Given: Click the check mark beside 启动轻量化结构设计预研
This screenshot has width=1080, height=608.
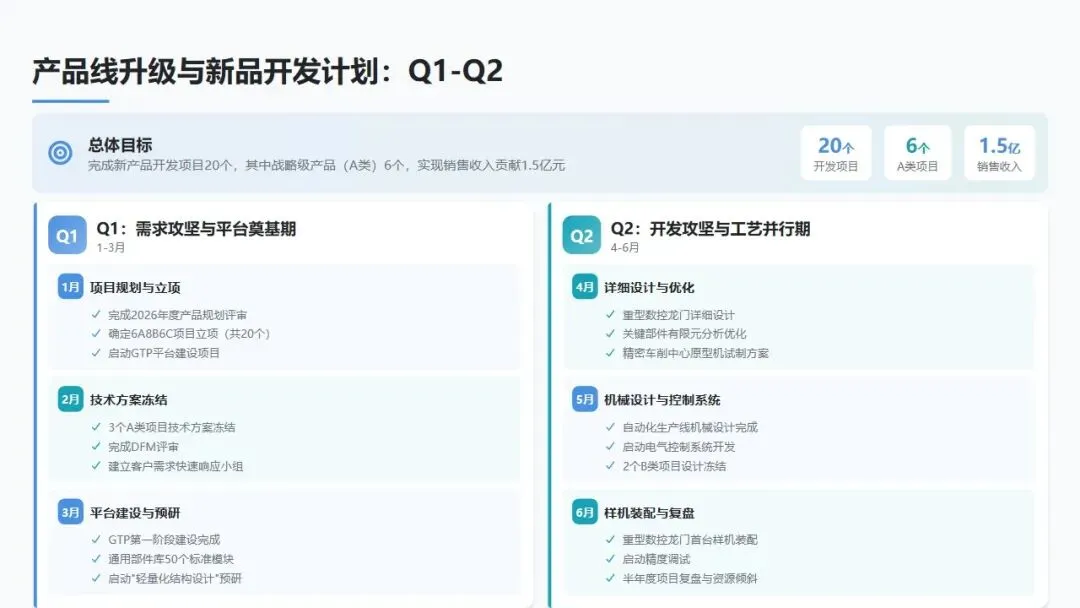Looking at the screenshot, I should 96,578.
